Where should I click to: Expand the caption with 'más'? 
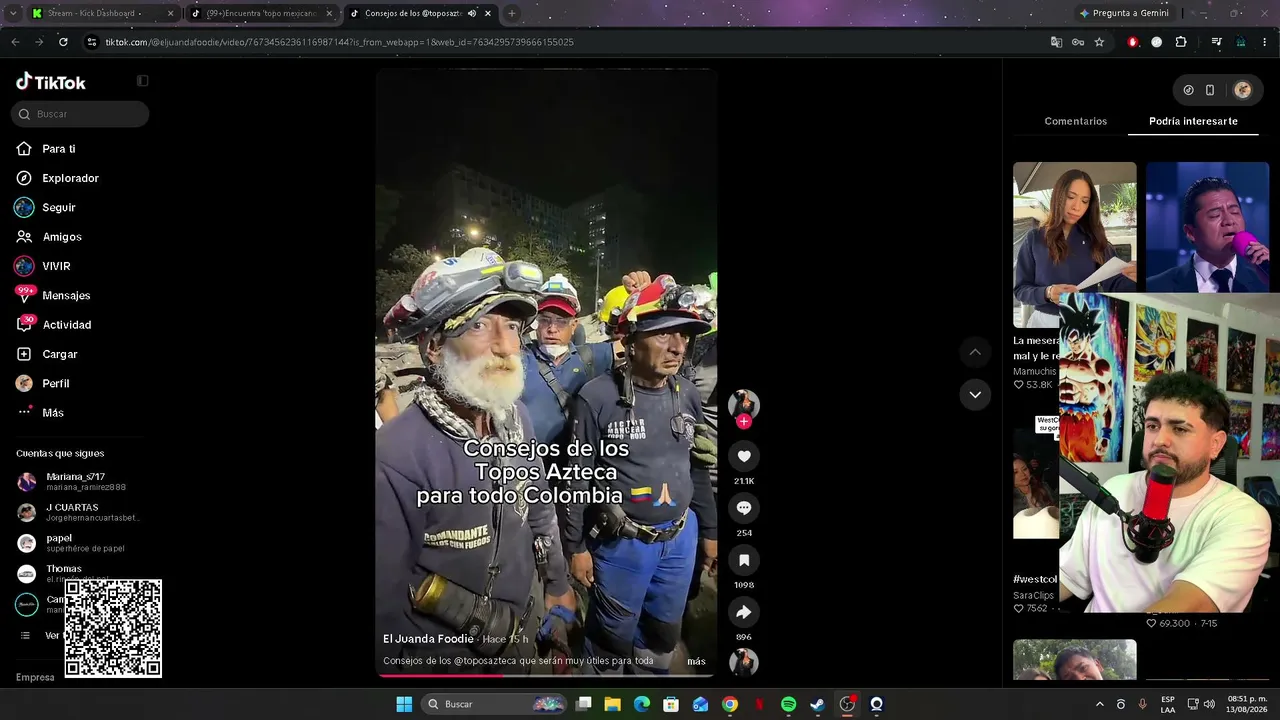pyautogui.click(x=696, y=661)
